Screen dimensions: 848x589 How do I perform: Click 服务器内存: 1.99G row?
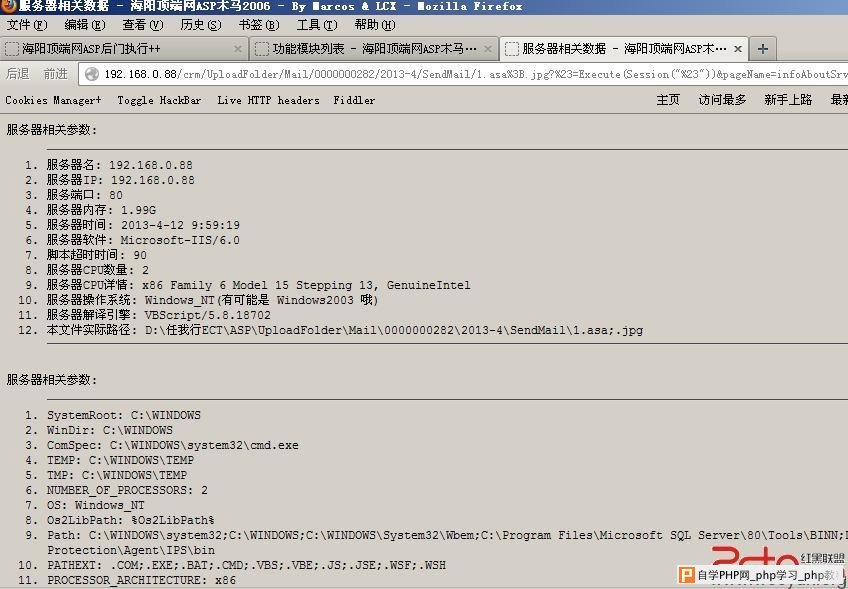click(101, 210)
